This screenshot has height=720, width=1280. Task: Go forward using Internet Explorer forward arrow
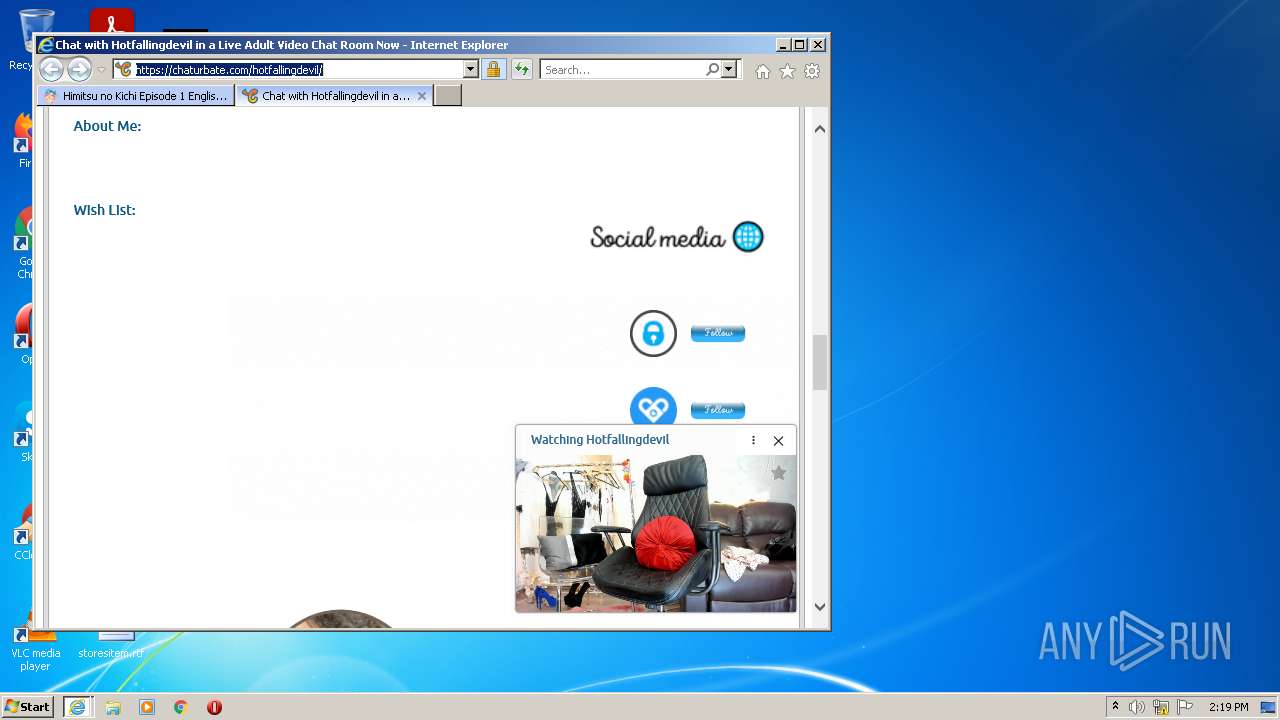pos(79,70)
